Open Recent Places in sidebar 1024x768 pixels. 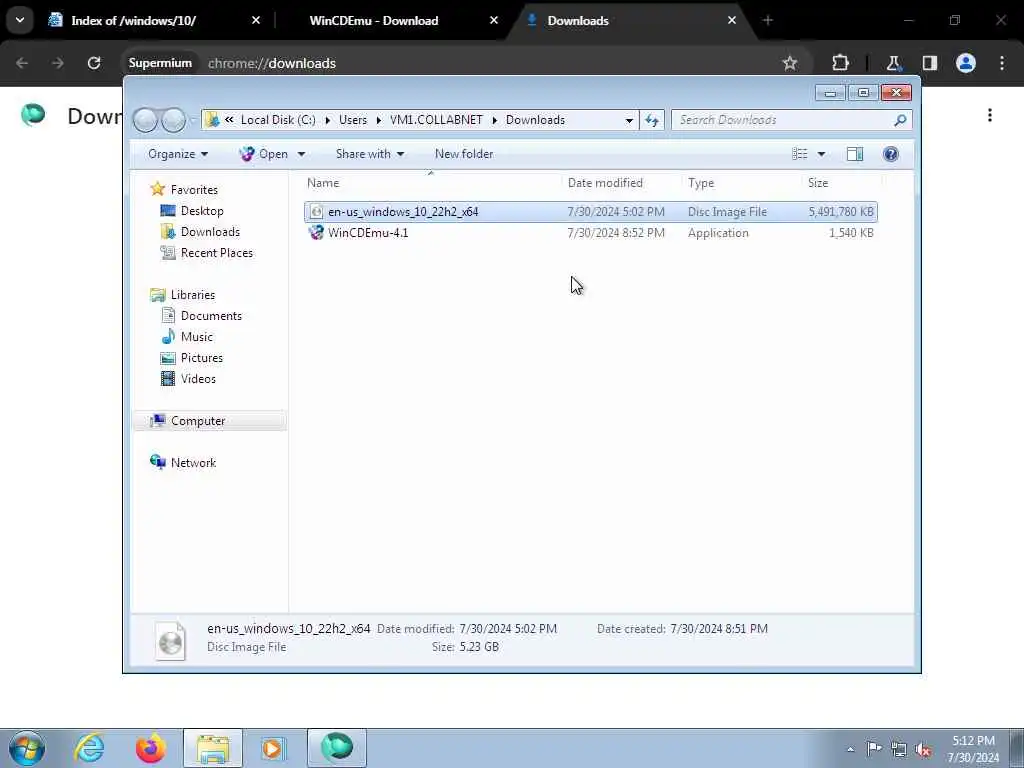(x=216, y=252)
